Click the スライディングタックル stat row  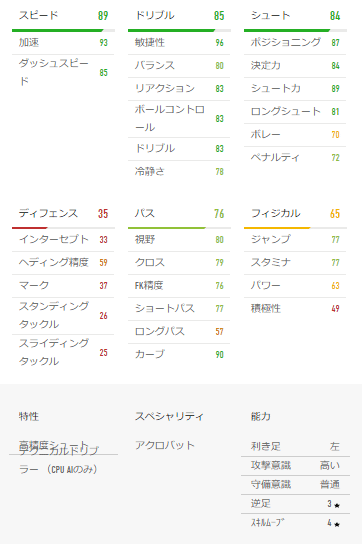pyautogui.click(x=63, y=352)
